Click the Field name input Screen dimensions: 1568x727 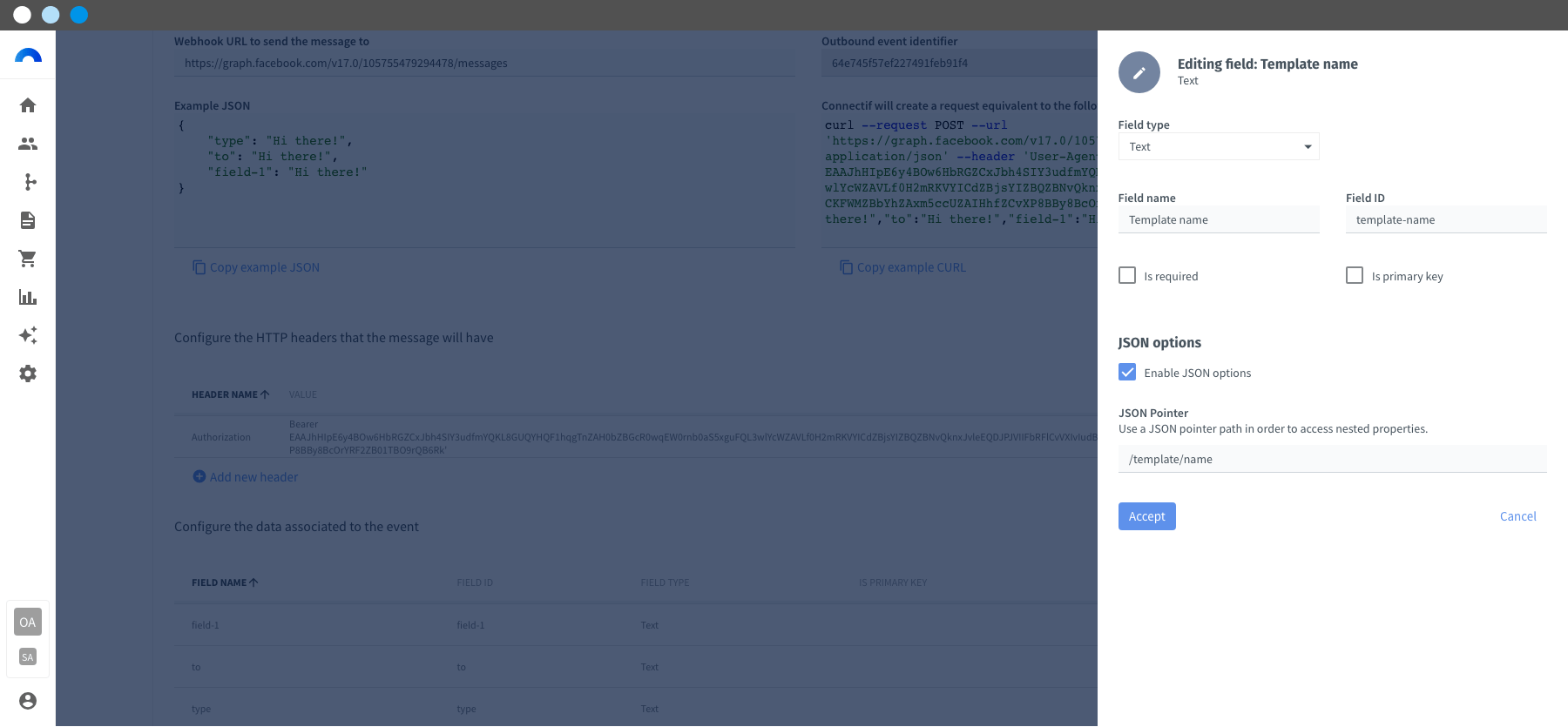1219,219
